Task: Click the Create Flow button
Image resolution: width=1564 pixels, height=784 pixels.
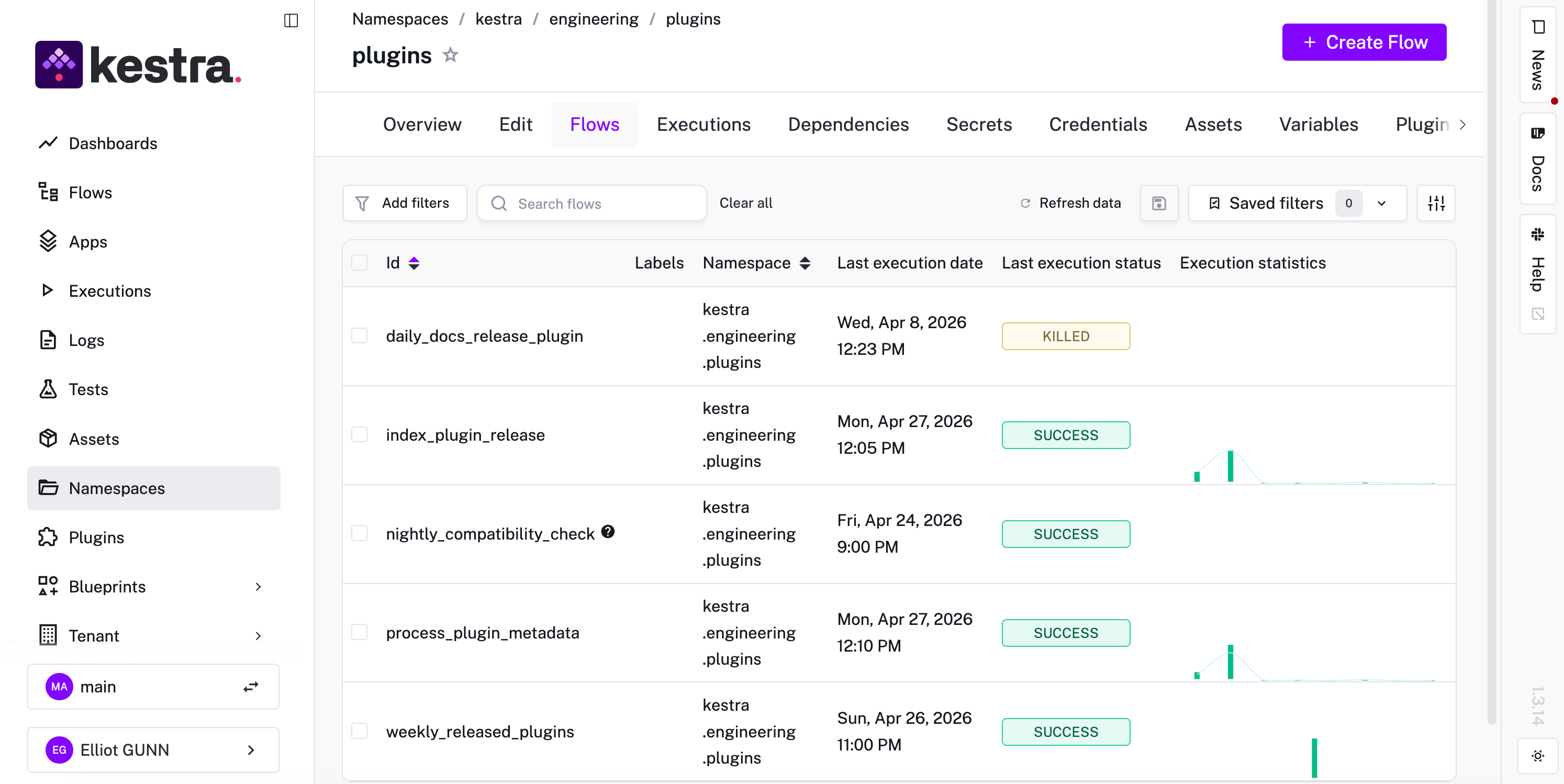Action: tap(1364, 42)
